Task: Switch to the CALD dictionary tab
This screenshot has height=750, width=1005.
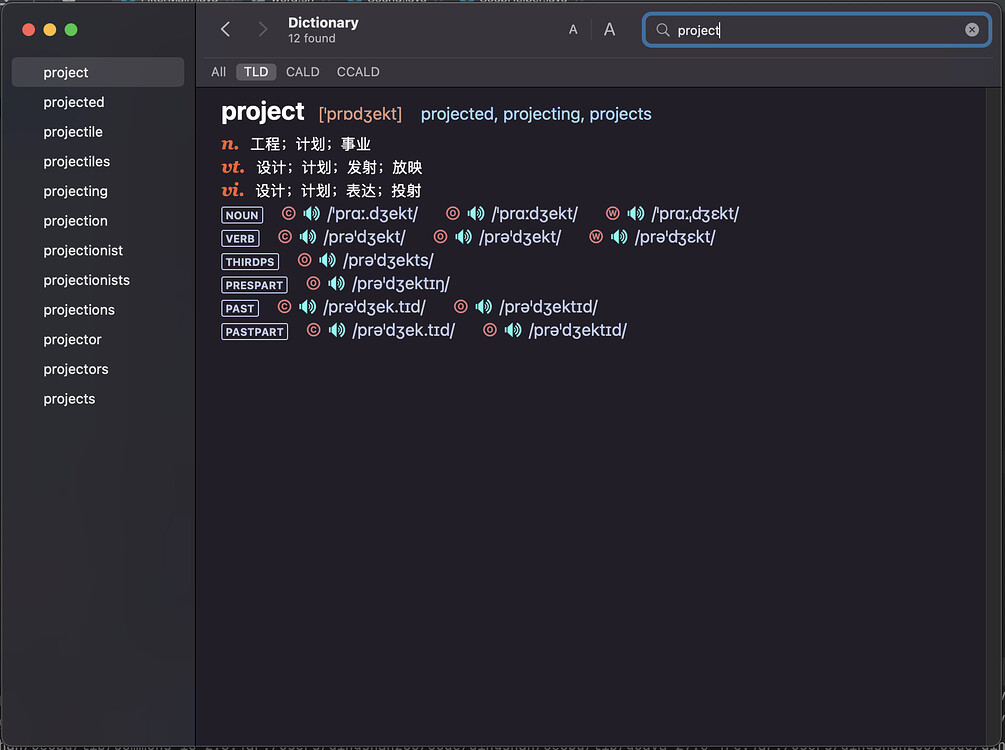Action: 302,71
